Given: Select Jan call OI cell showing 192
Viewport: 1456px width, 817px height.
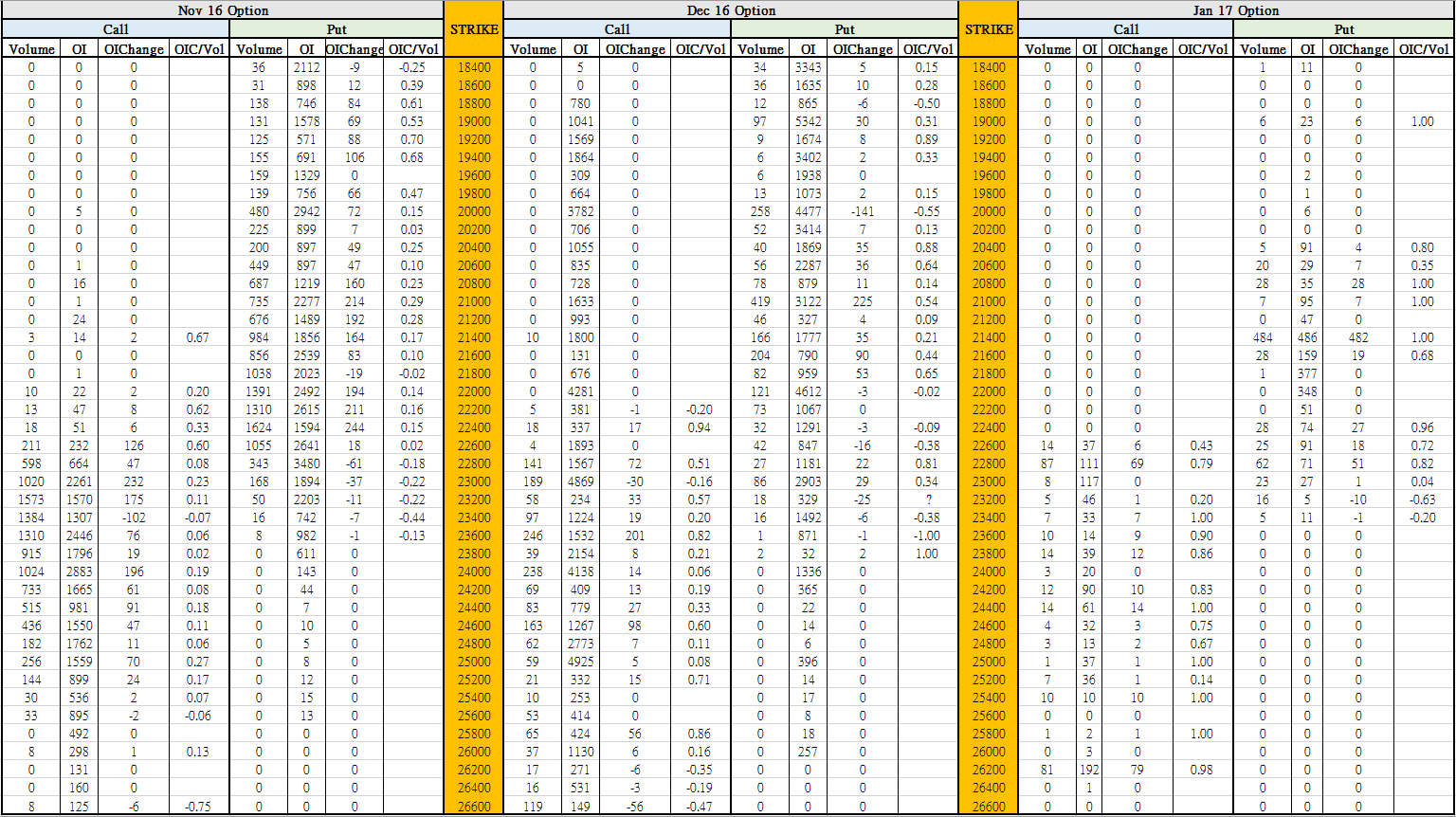Looking at the screenshot, I should click(x=1090, y=770).
